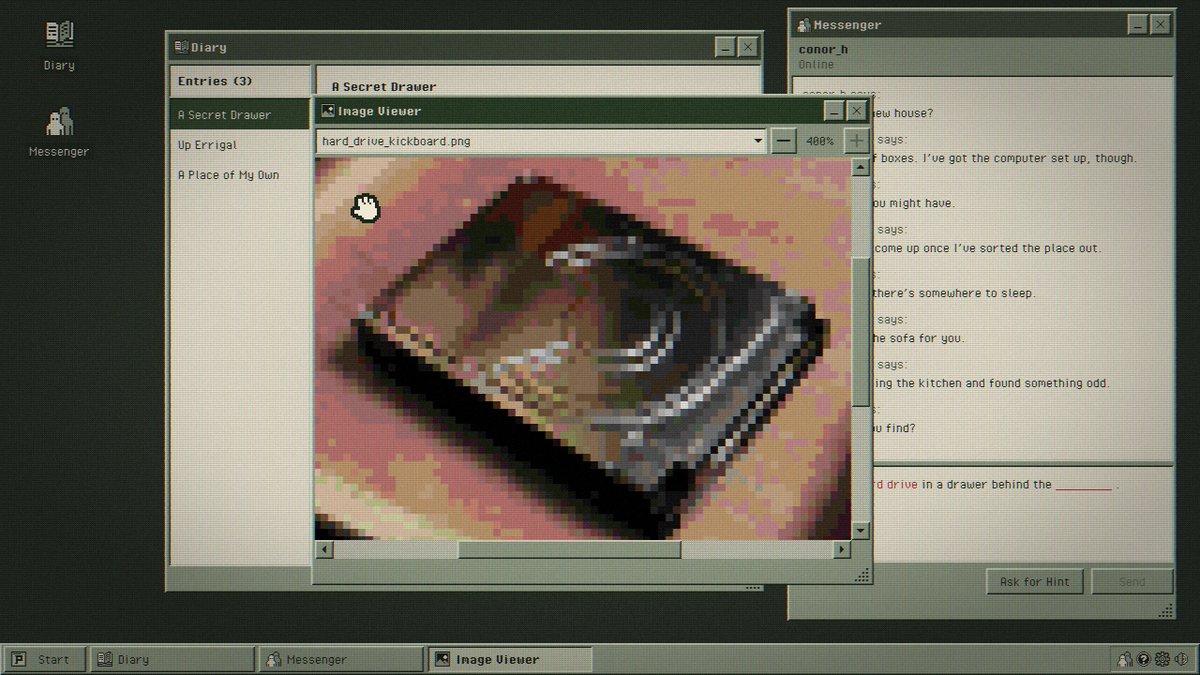Viewport: 1200px width, 675px height.
Task: Click the hard drive image in Image Viewer
Action: point(583,348)
